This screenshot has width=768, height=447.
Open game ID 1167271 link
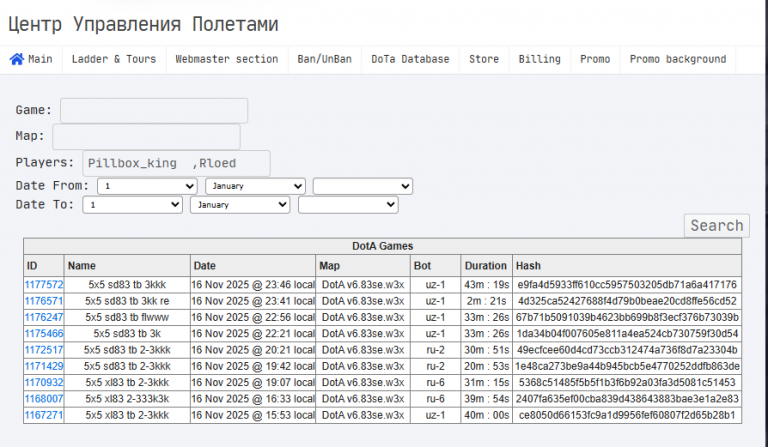click(x=44, y=415)
